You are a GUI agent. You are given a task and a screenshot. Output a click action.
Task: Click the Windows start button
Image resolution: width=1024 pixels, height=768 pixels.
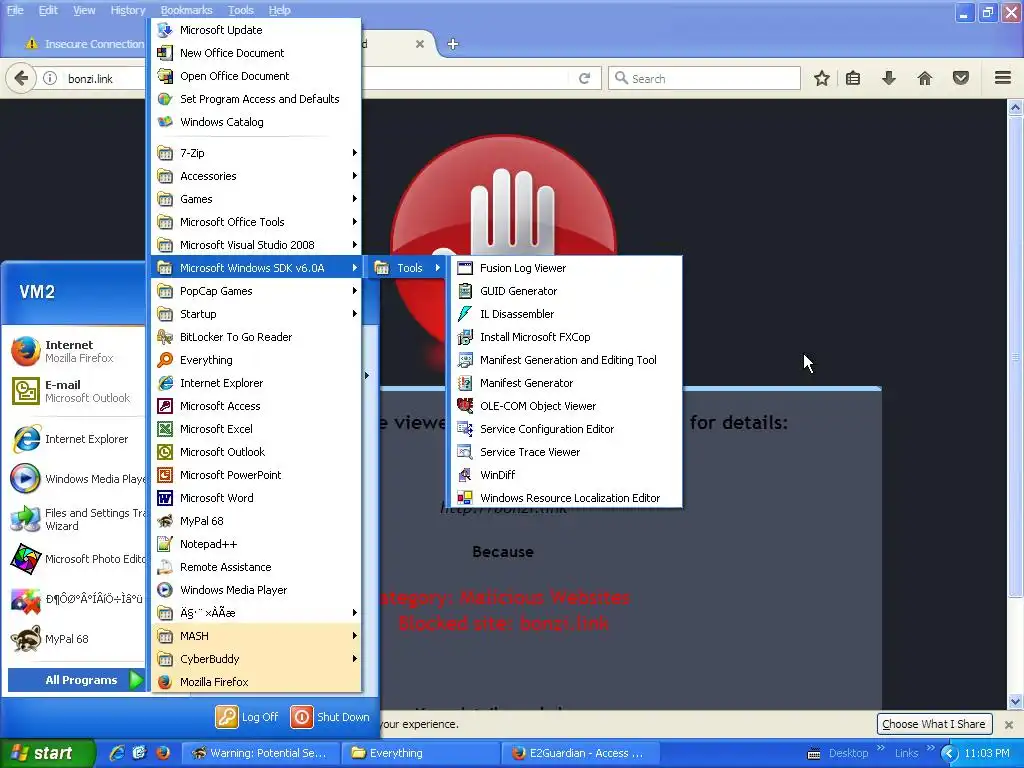point(48,753)
